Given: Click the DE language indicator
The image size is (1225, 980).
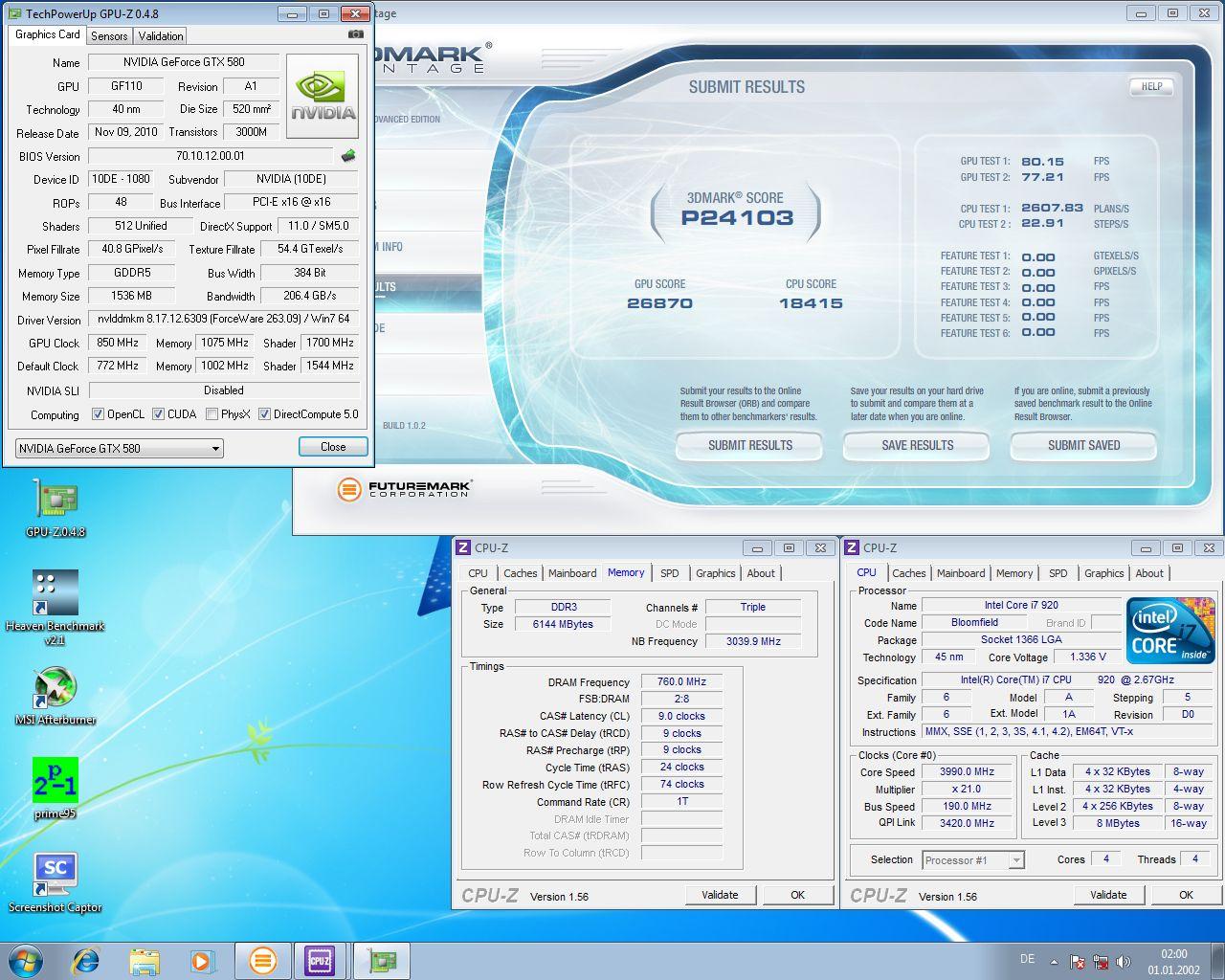Looking at the screenshot, I should point(1028,959).
